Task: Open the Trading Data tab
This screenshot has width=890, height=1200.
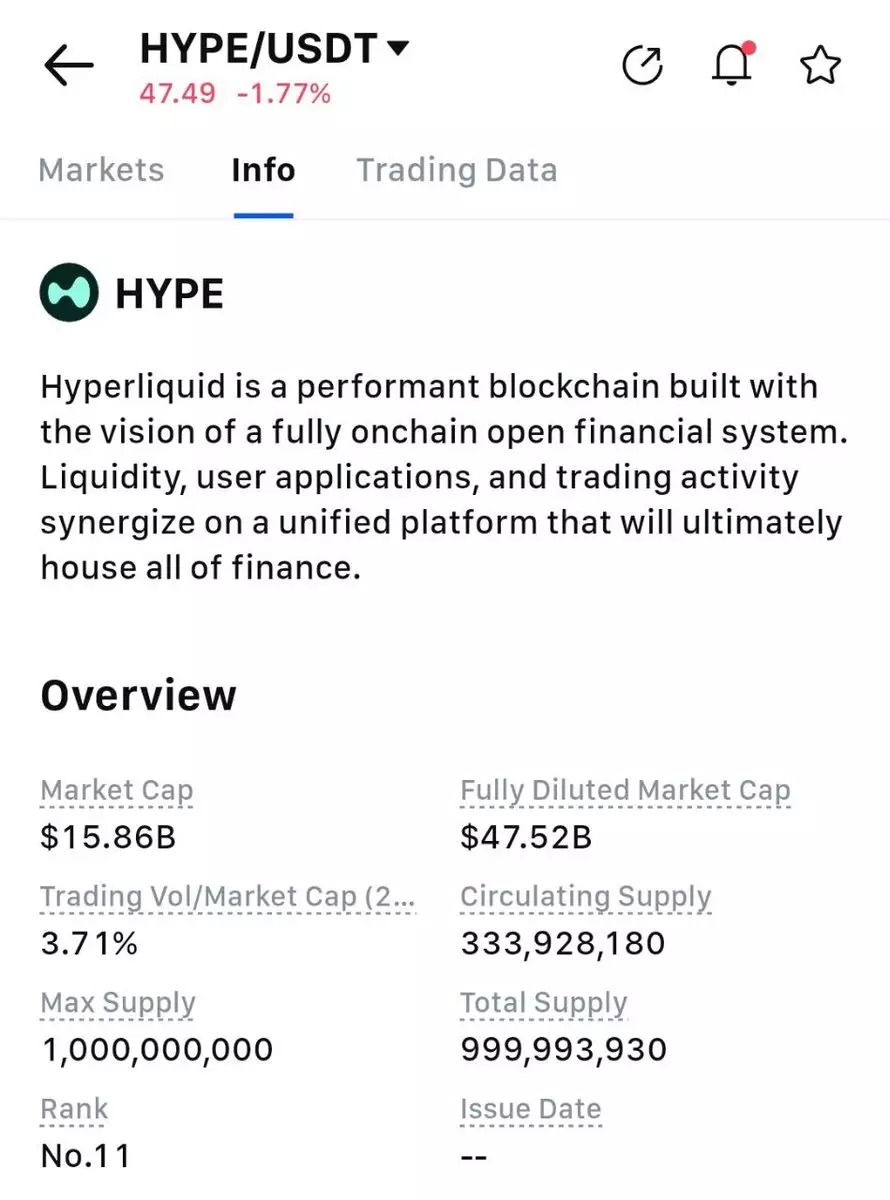Action: click(x=457, y=170)
